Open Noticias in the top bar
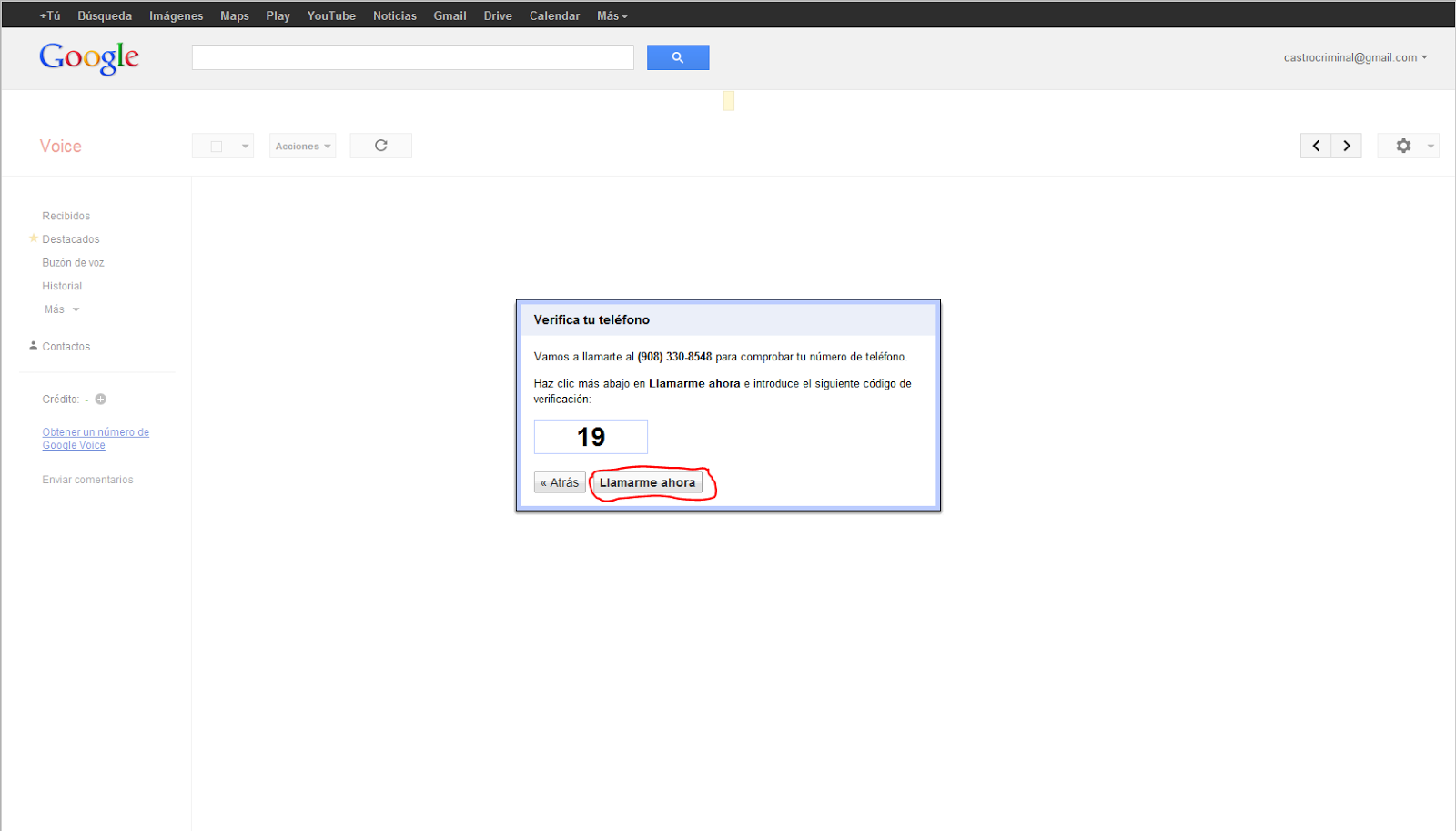The height and width of the screenshot is (831, 1456). coord(395,15)
